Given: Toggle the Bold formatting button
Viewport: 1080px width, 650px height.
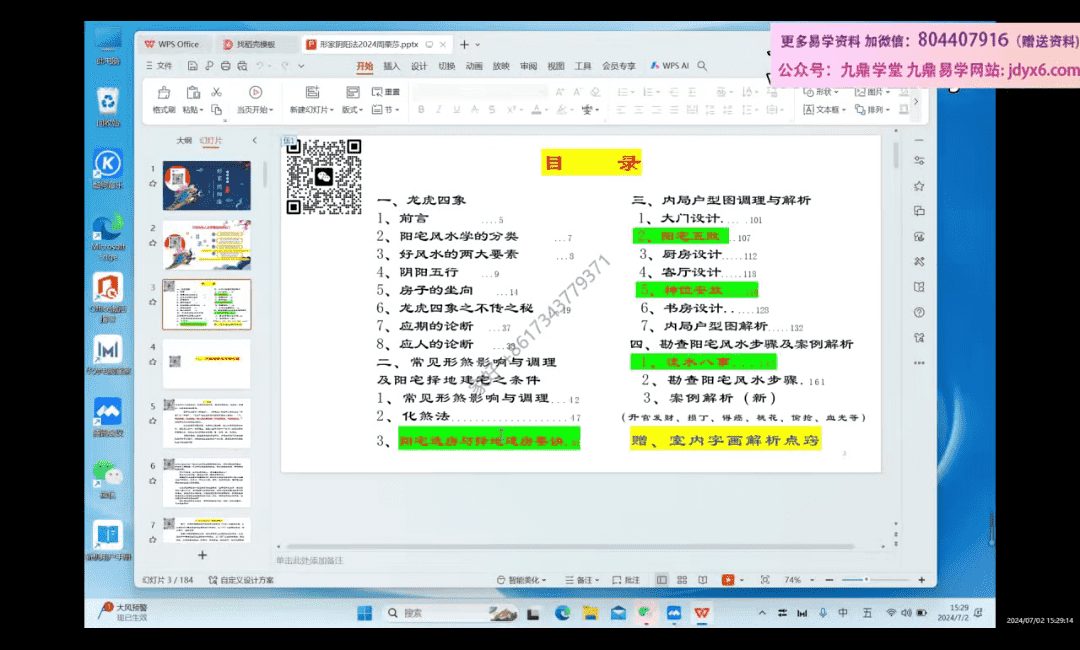Looking at the screenshot, I should pos(422,110).
